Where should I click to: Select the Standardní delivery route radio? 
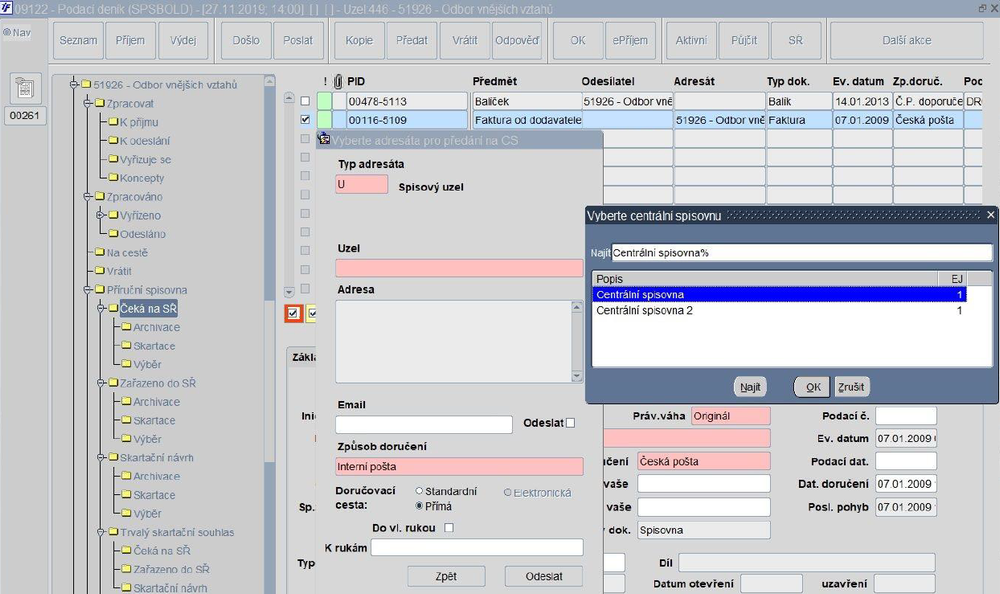[x=419, y=491]
